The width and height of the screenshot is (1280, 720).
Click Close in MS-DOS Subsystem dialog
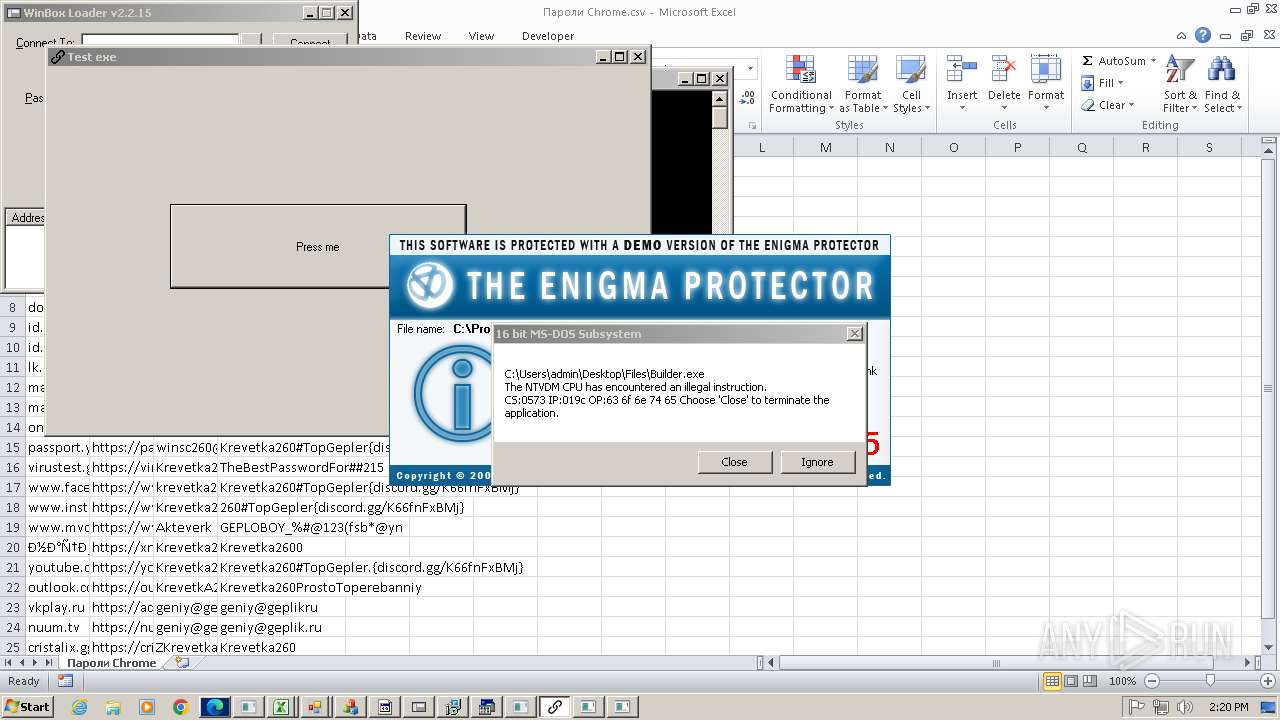[x=734, y=462]
